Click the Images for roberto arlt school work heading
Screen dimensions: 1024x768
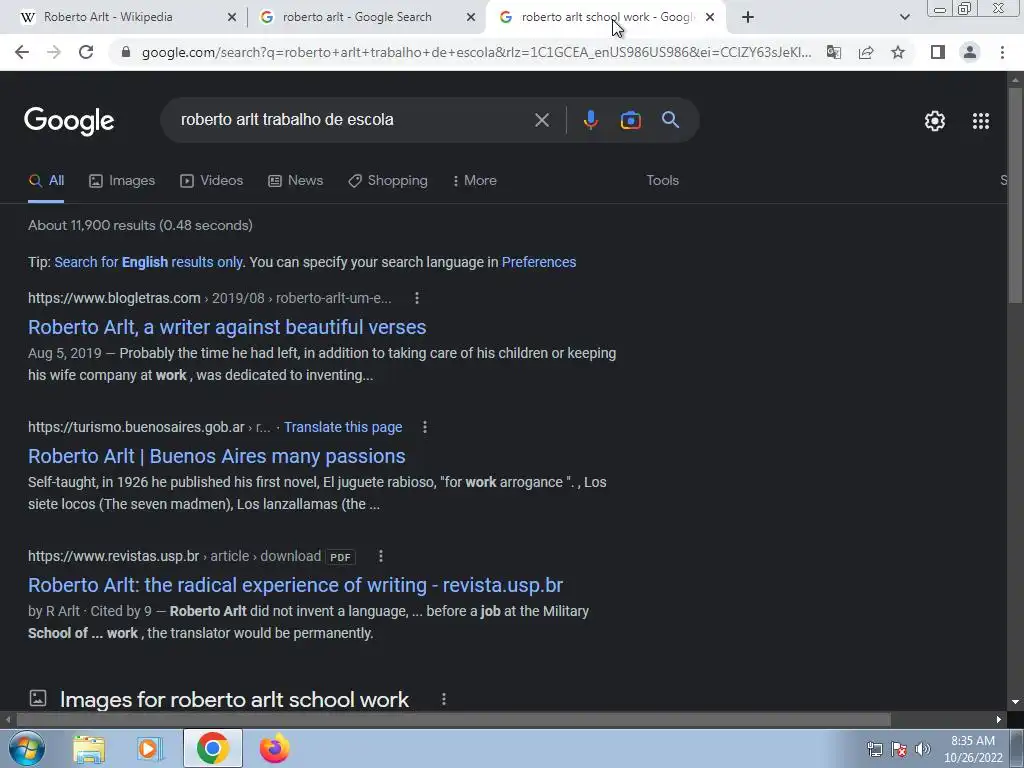pos(234,699)
